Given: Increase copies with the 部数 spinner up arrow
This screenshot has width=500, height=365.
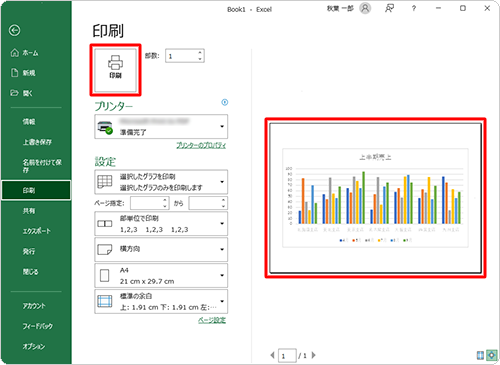Looking at the screenshot, I should (200, 53).
